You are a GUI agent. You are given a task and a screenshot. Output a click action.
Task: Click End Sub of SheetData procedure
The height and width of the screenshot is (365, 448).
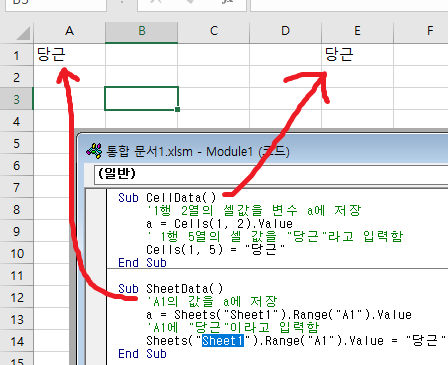pyautogui.click(x=142, y=354)
